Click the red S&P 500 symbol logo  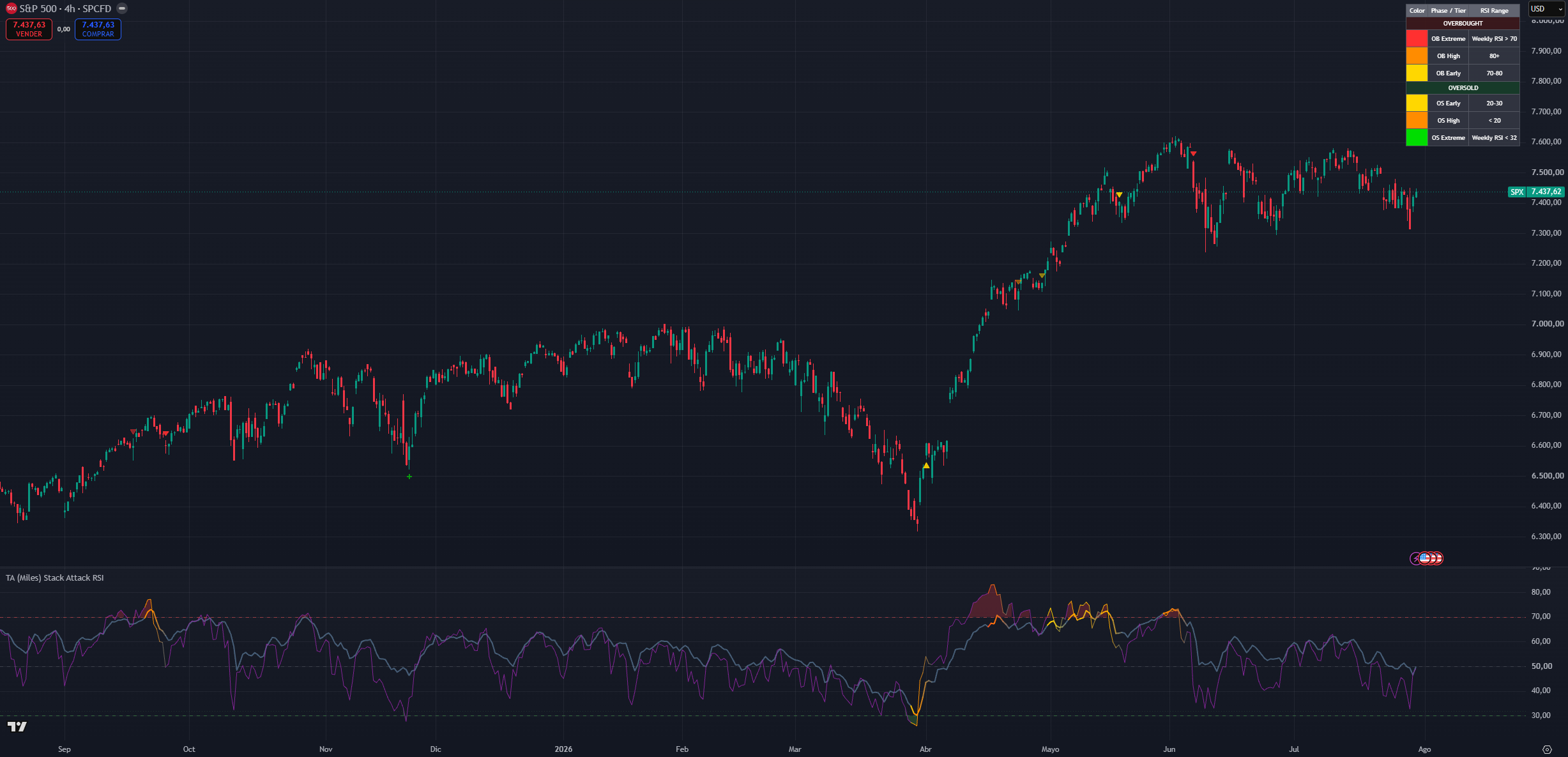[x=11, y=8]
